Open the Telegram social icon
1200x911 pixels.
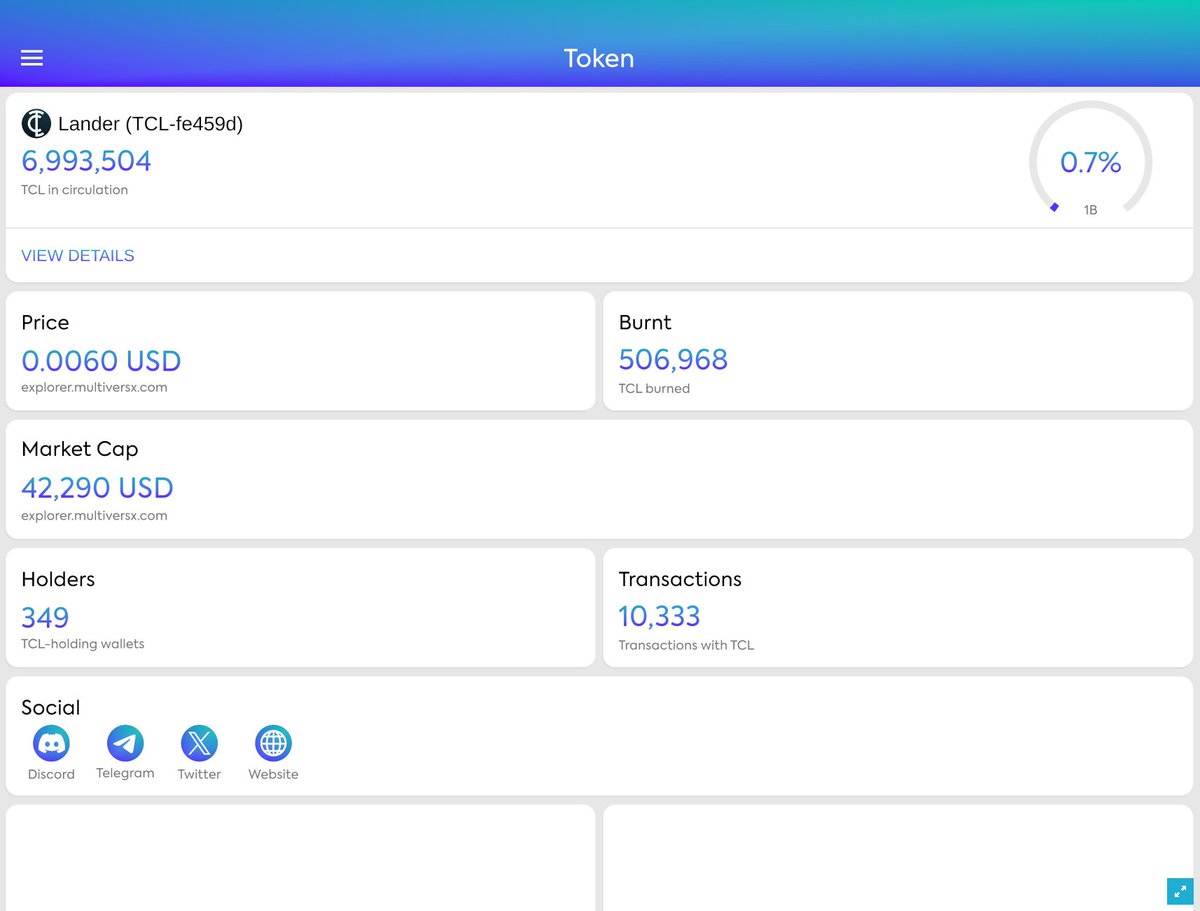(x=125, y=744)
